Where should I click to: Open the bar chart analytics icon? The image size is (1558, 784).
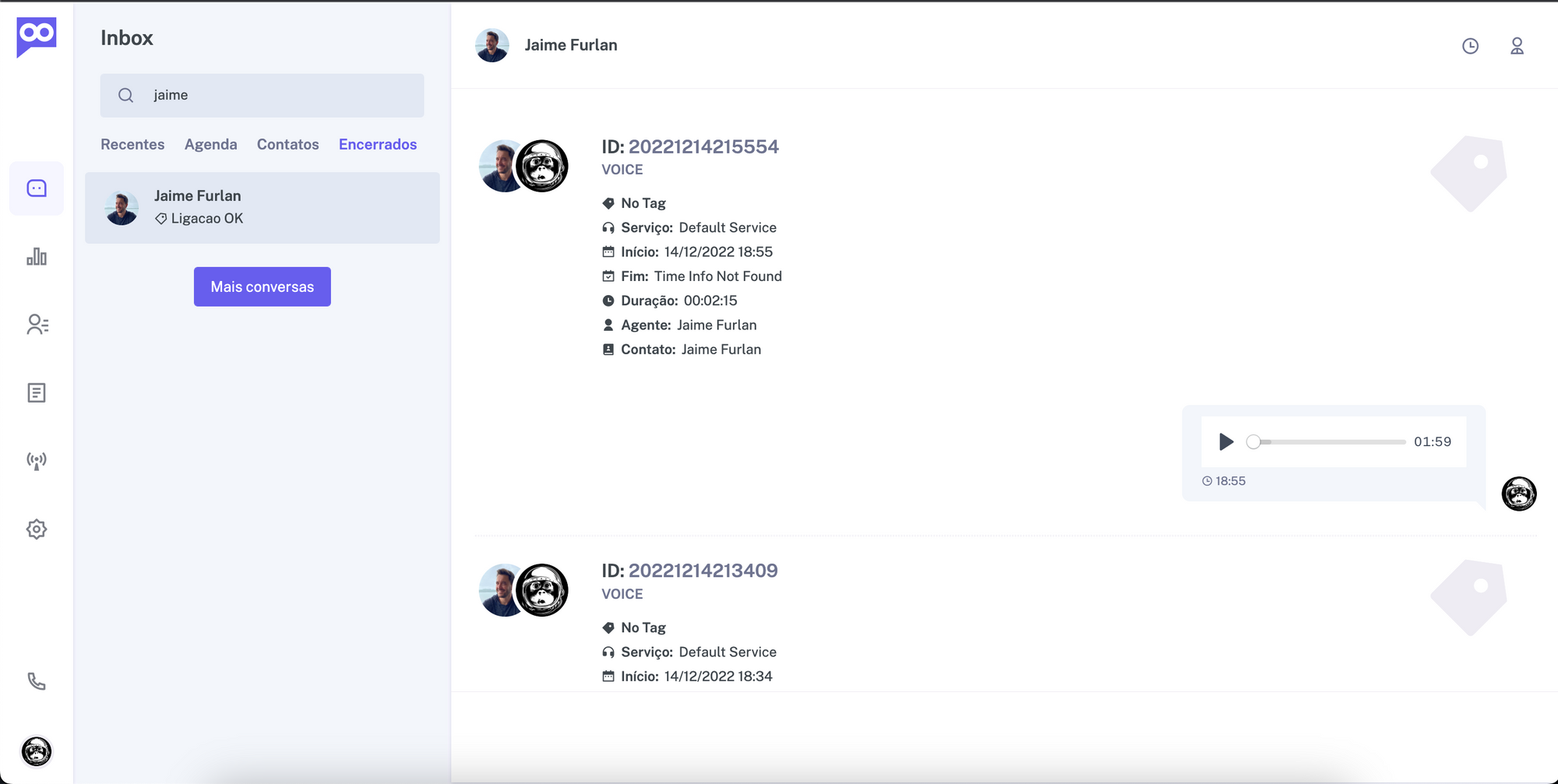(37, 257)
